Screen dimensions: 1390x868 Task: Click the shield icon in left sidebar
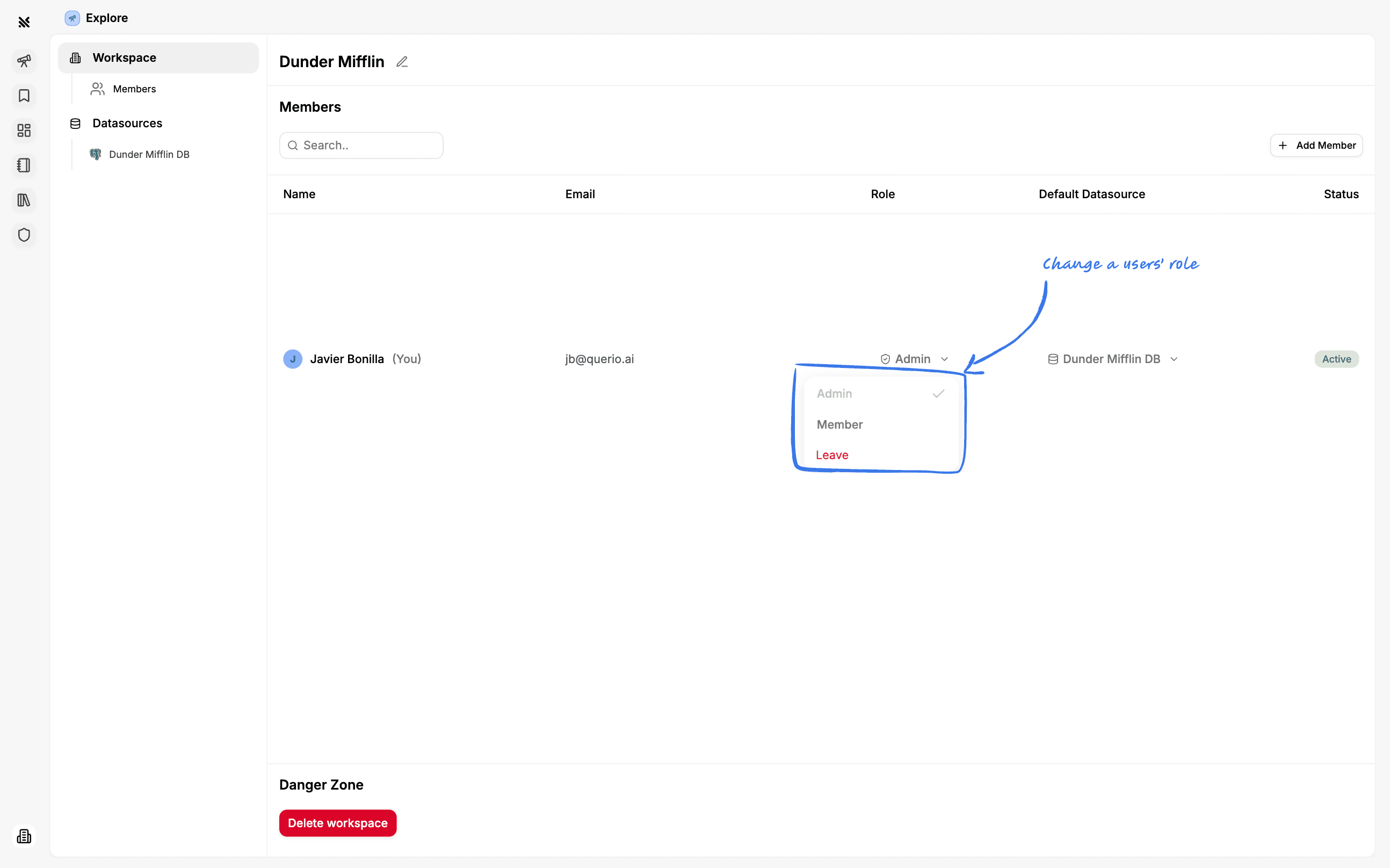pyautogui.click(x=24, y=235)
